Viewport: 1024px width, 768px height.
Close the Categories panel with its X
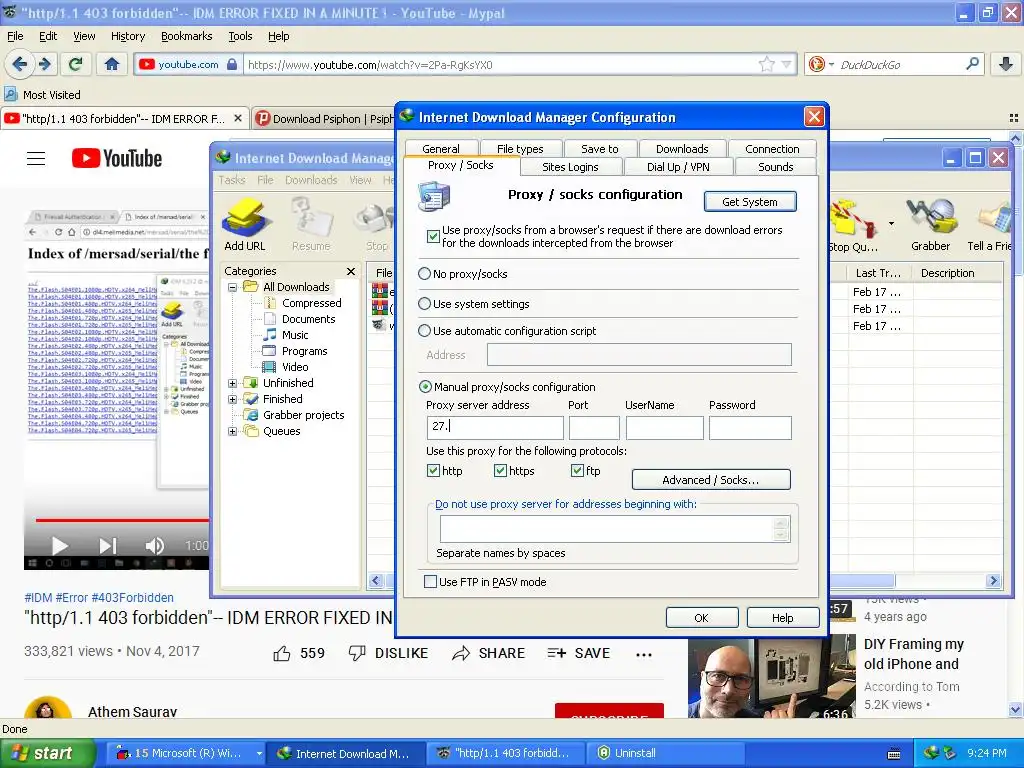(x=351, y=271)
